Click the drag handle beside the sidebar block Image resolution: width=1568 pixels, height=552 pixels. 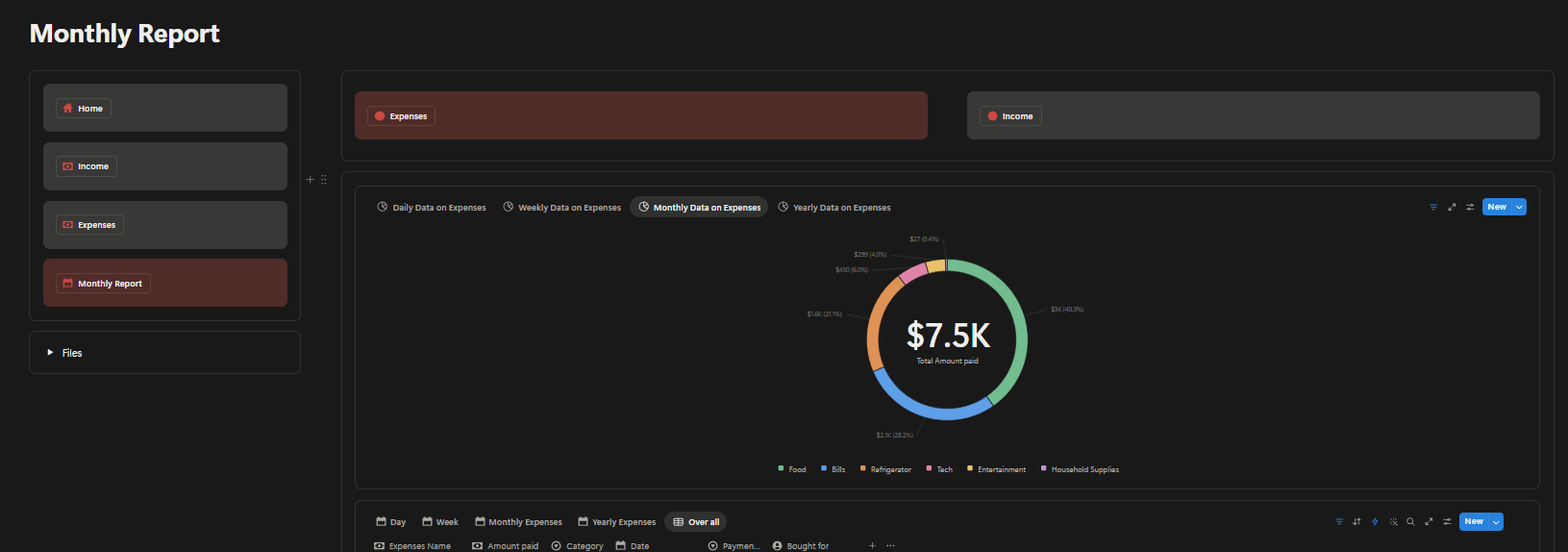pyautogui.click(x=324, y=180)
